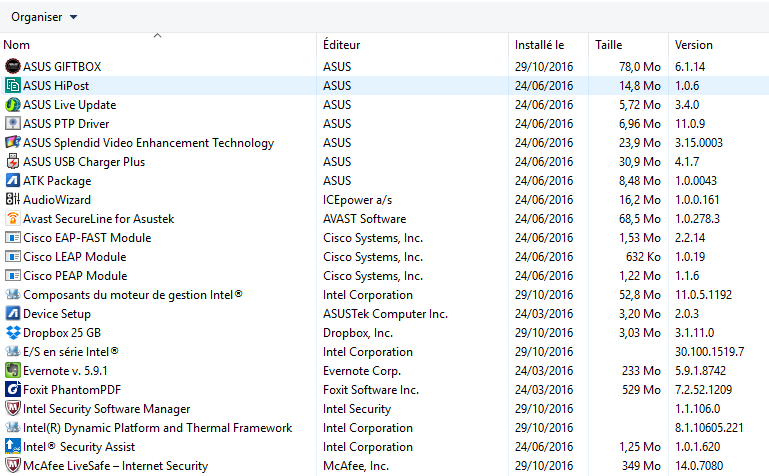Select the Cisco LEAP Module row

[x=75, y=257]
